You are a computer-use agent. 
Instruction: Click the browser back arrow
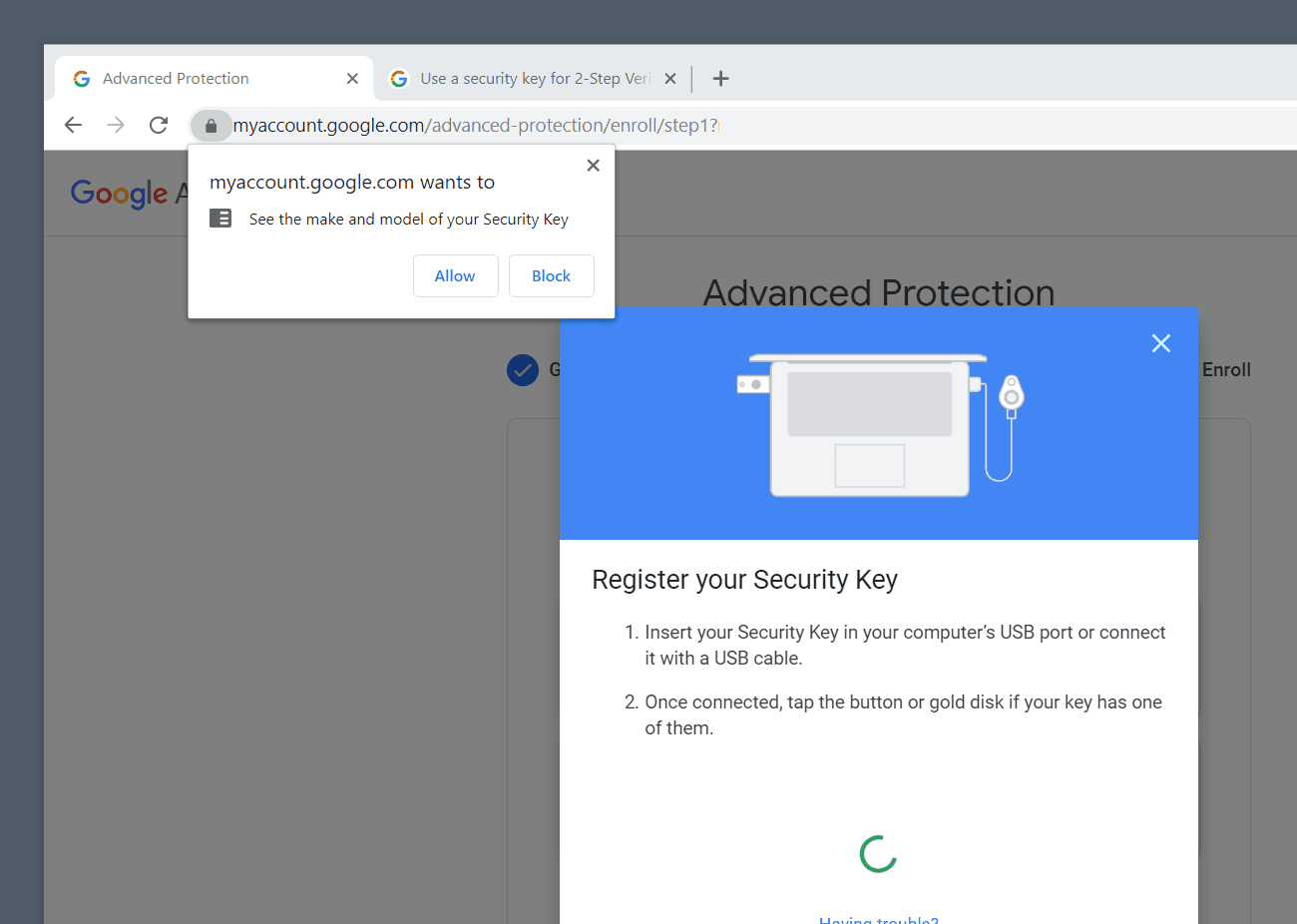pyautogui.click(x=73, y=125)
